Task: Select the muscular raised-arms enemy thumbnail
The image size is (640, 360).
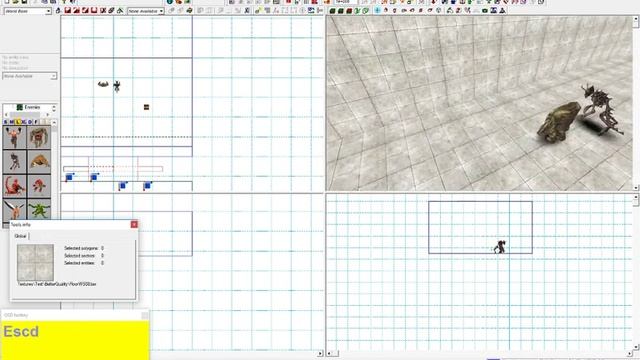Action: (14, 137)
